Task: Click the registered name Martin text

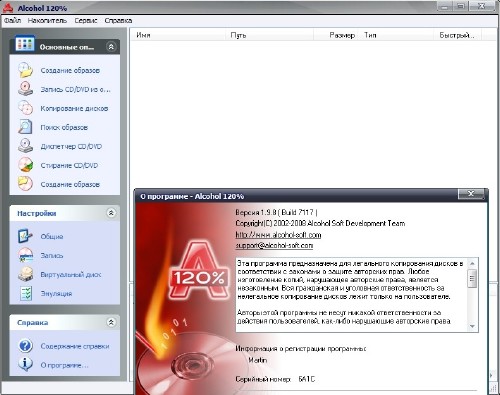Action: pos(258,360)
